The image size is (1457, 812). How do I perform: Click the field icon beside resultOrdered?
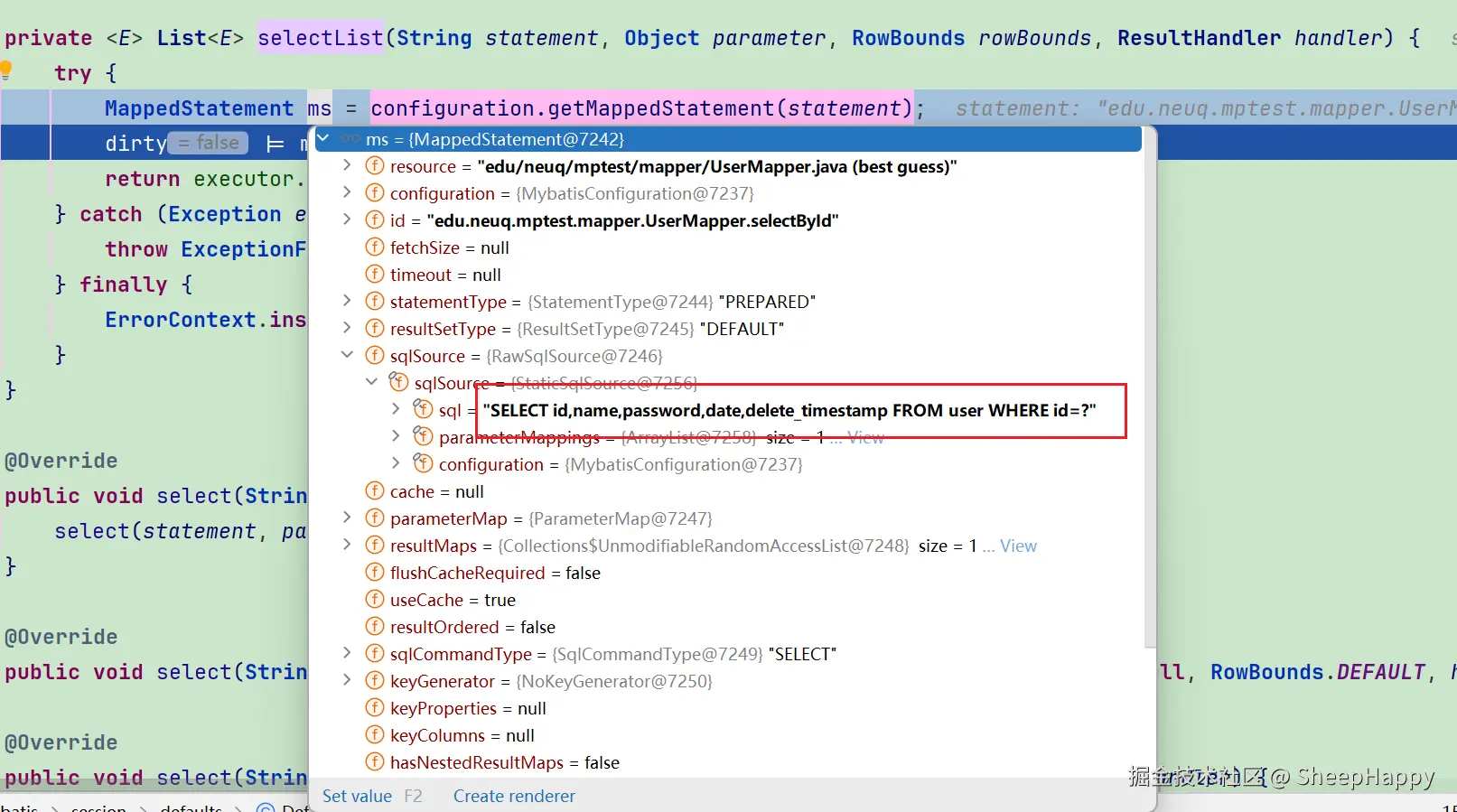pos(375,627)
